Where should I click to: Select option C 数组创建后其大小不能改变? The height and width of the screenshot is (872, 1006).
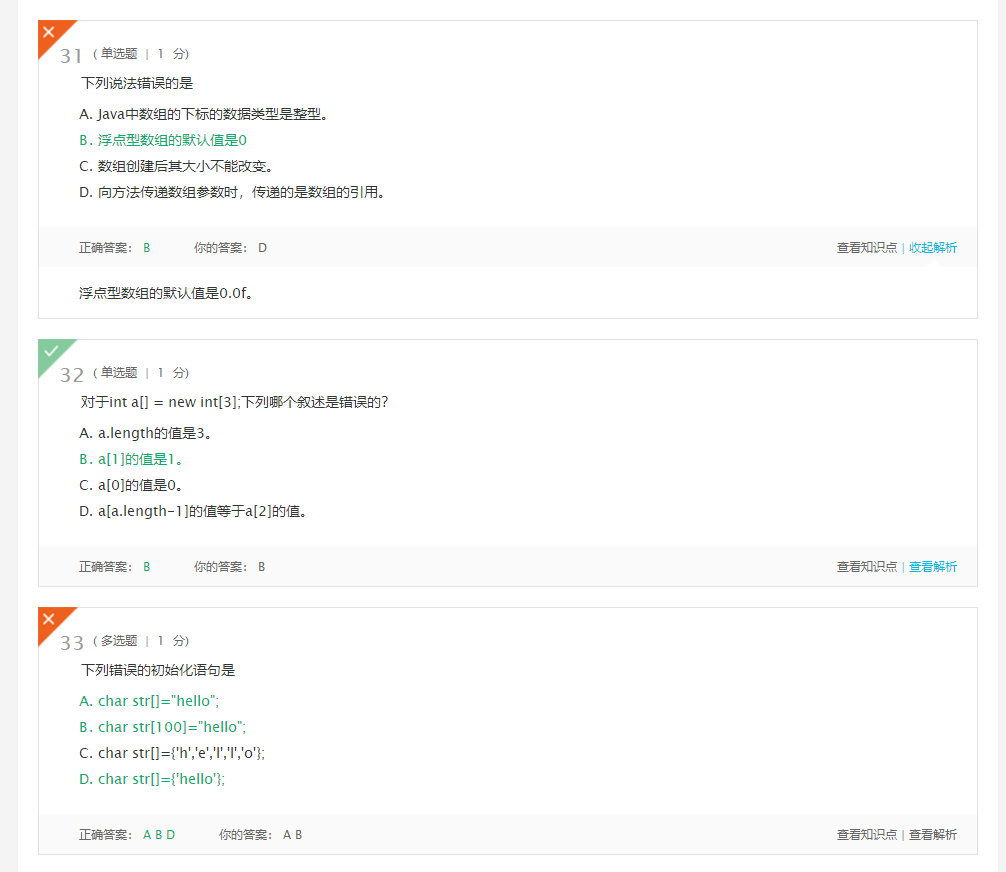coord(177,166)
